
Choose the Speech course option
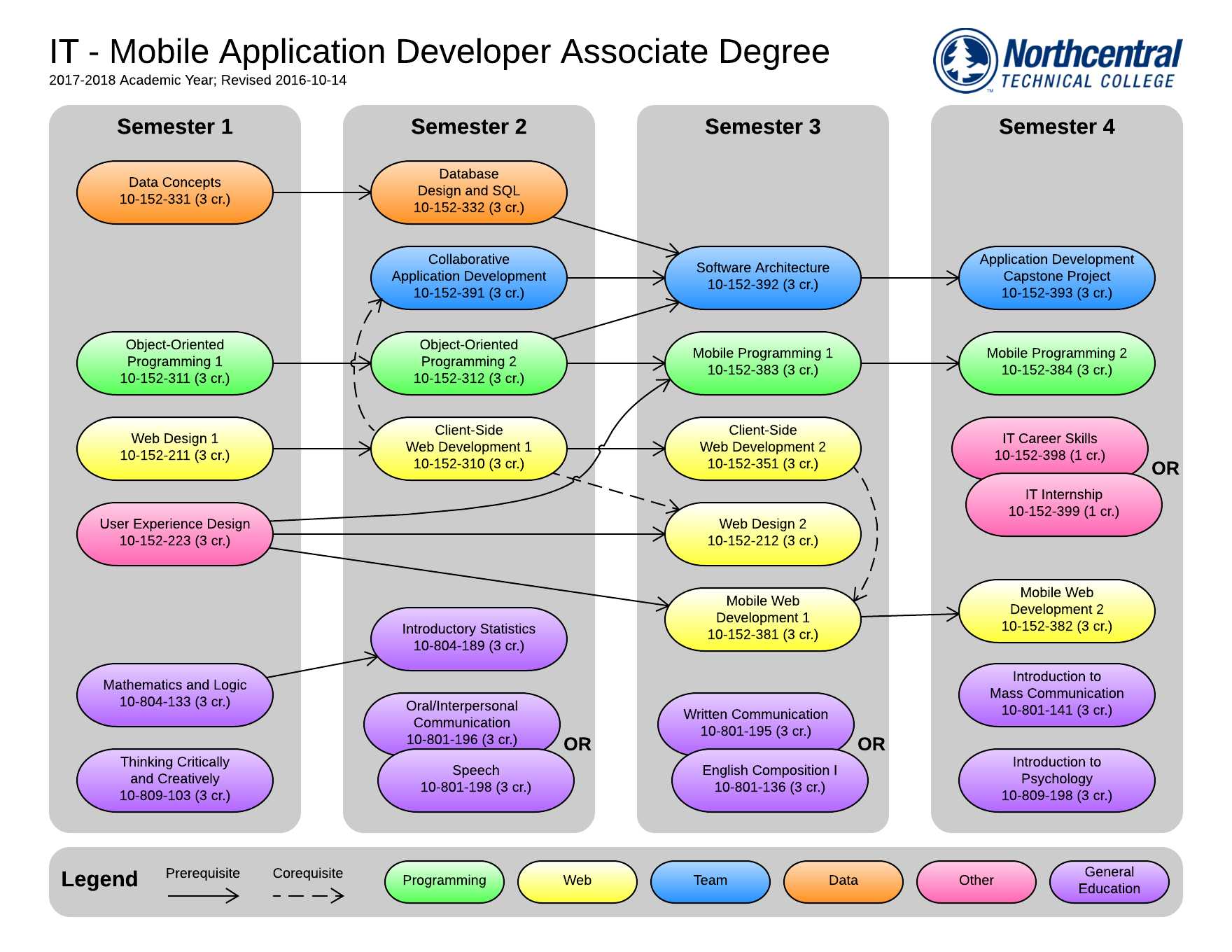(x=475, y=781)
